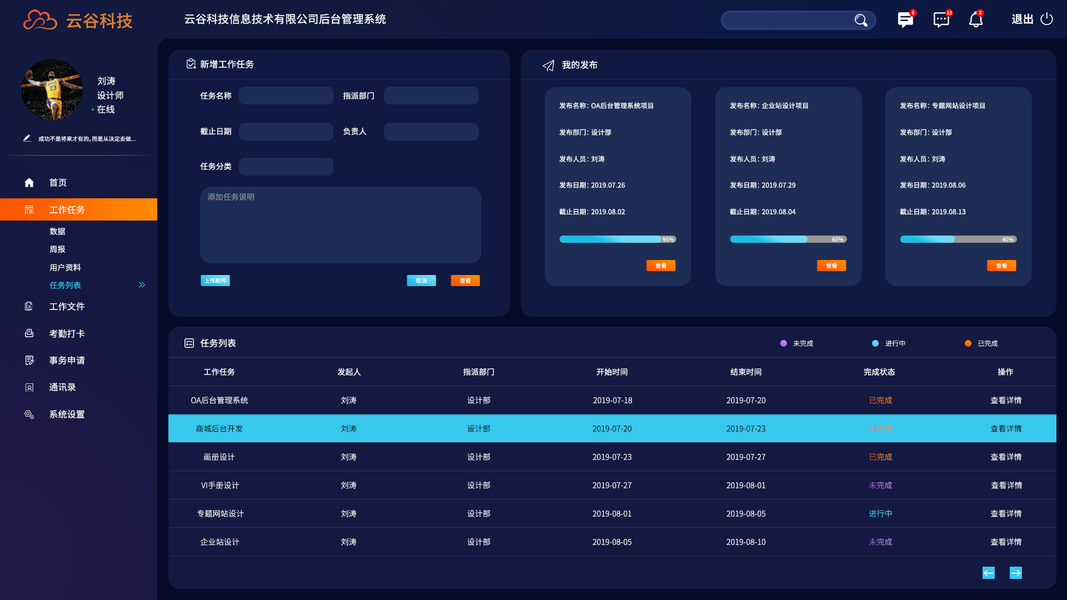Screen dimensions: 1067x600
Task: Click the 添加任务说明 text area
Action: point(340,225)
